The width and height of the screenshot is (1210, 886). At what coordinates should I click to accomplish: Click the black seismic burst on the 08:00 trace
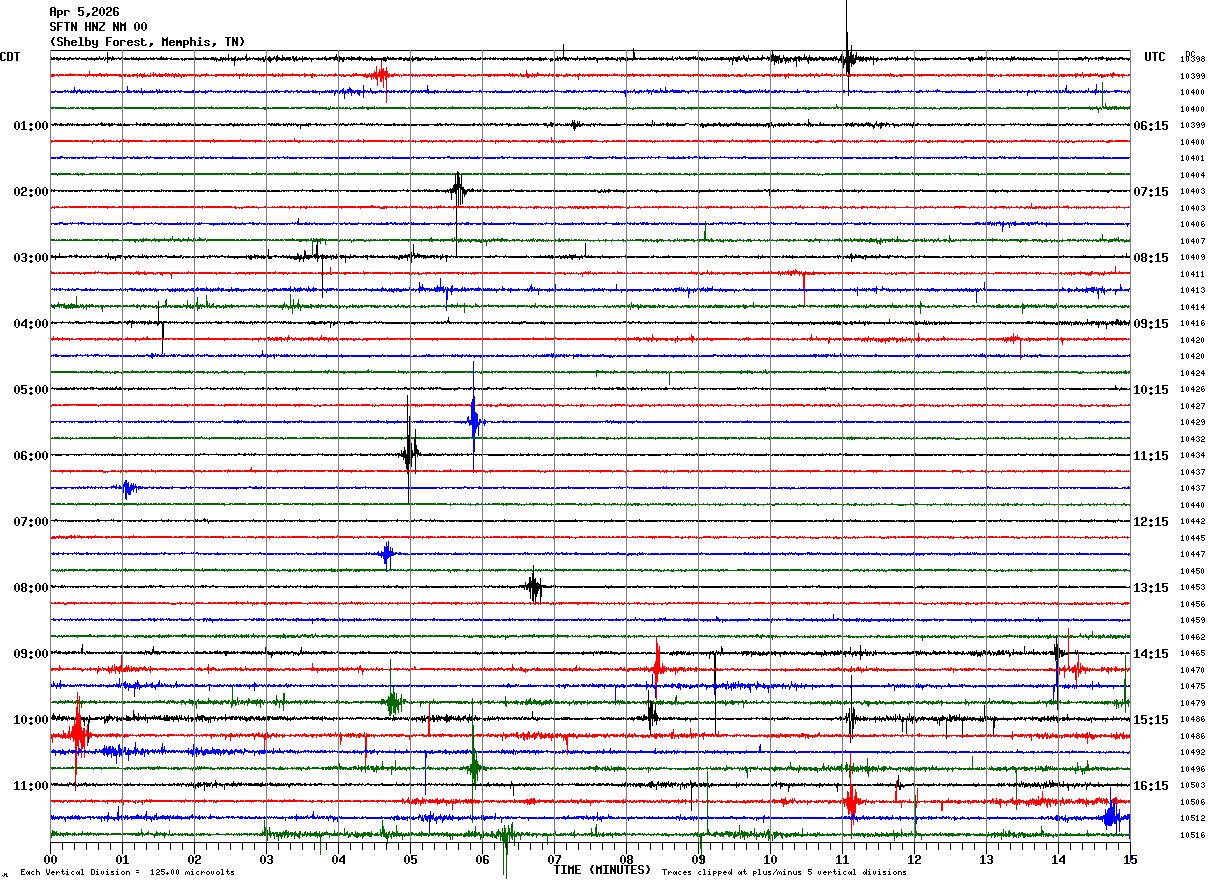tap(534, 587)
